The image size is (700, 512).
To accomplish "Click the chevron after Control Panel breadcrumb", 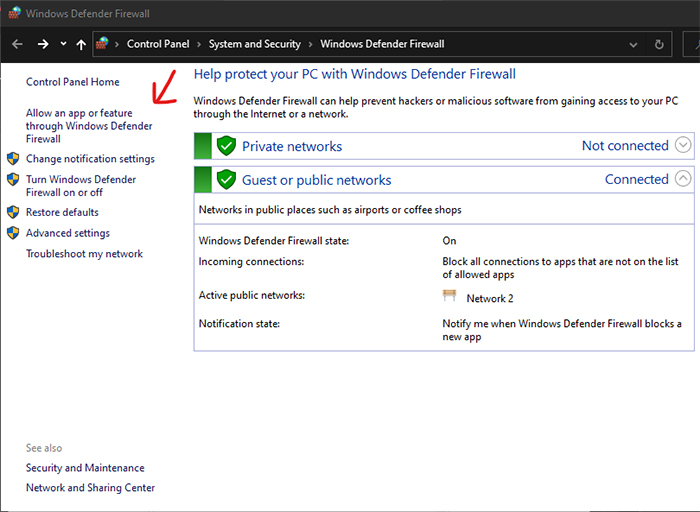I will tap(199, 44).
